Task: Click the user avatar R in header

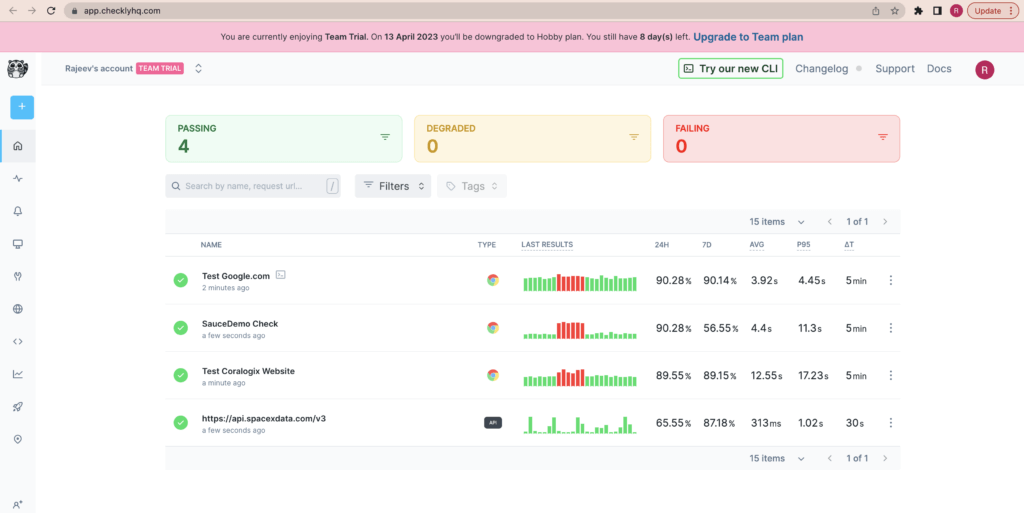Action: (984, 70)
